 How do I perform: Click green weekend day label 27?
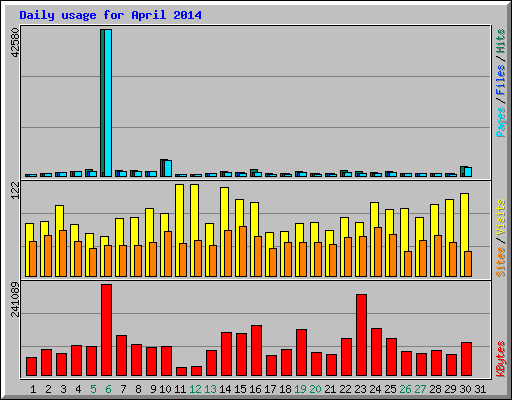click(420, 389)
